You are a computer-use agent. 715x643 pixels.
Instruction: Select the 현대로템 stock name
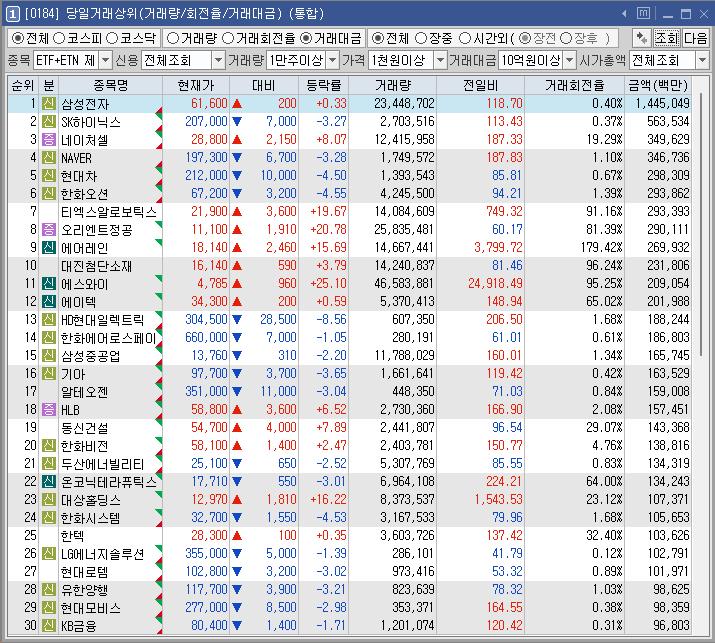[x=85, y=572]
